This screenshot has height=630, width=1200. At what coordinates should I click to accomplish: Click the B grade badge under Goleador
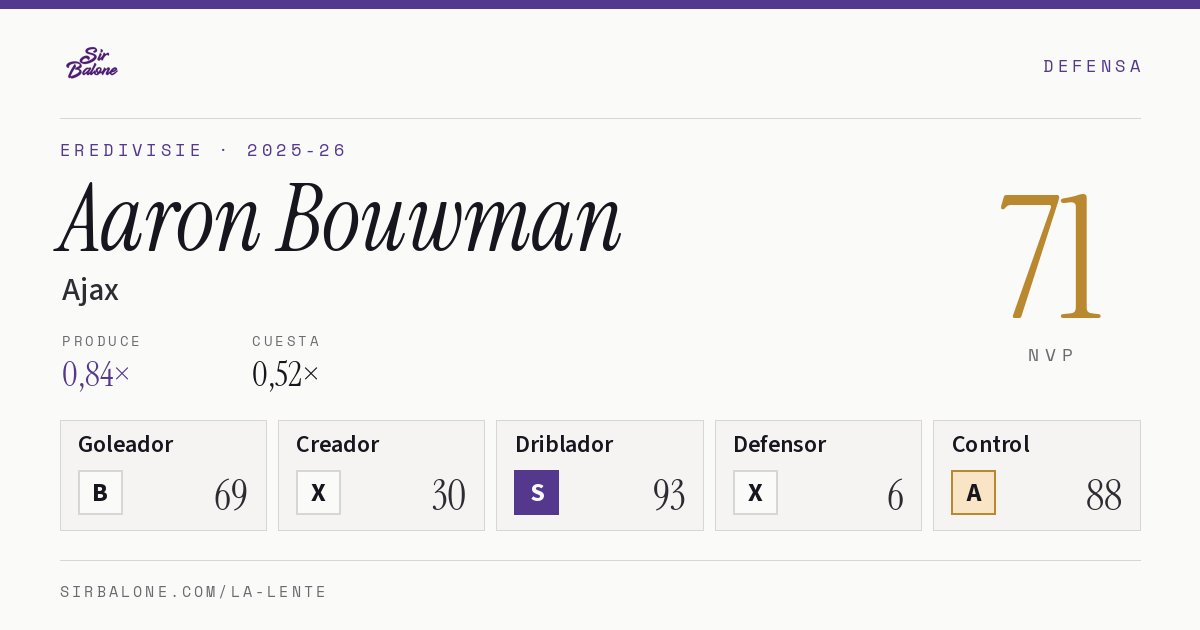pyautogui.click(x=100, y=492)
